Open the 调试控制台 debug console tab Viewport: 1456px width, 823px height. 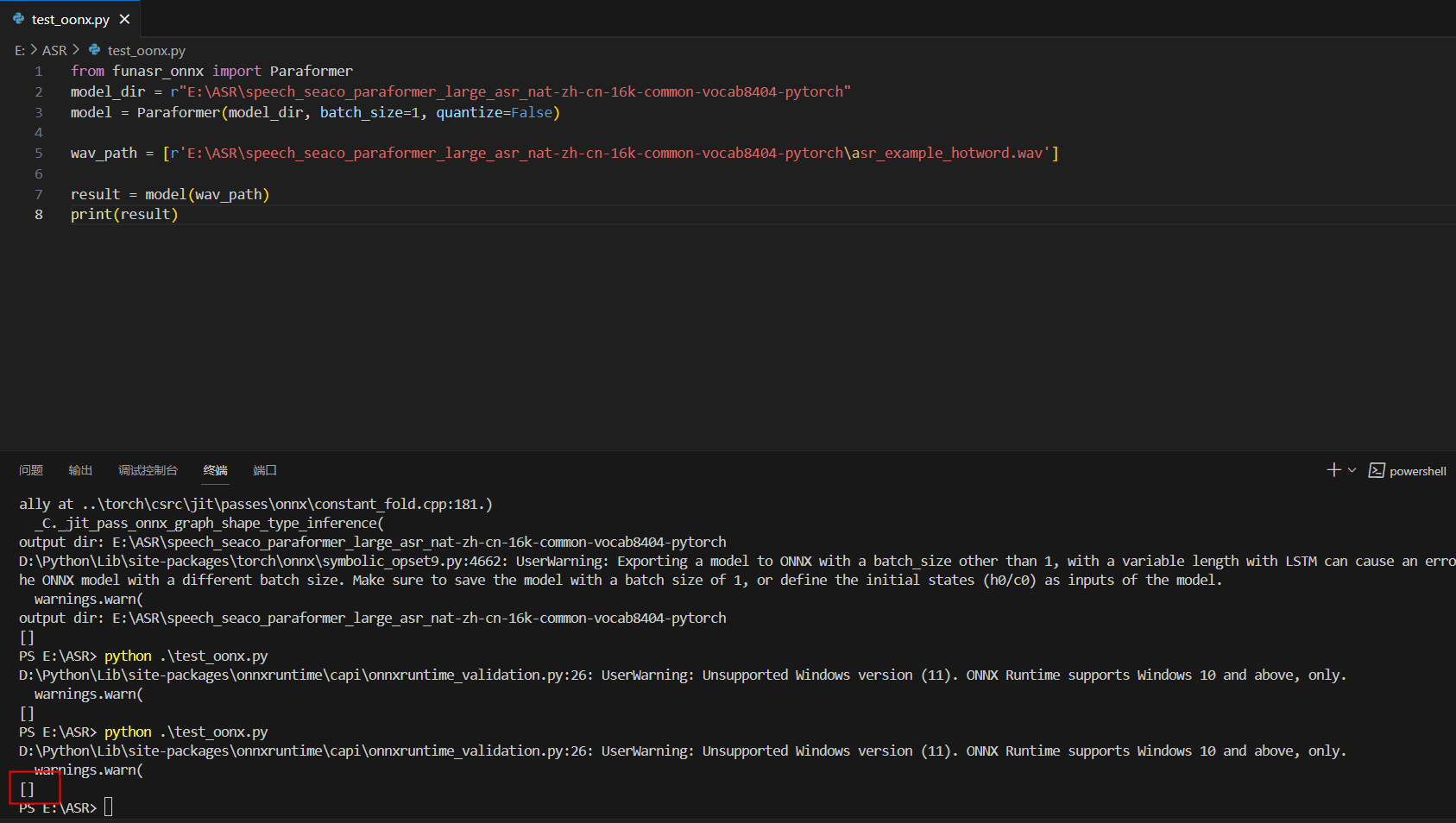coord(148,470)
